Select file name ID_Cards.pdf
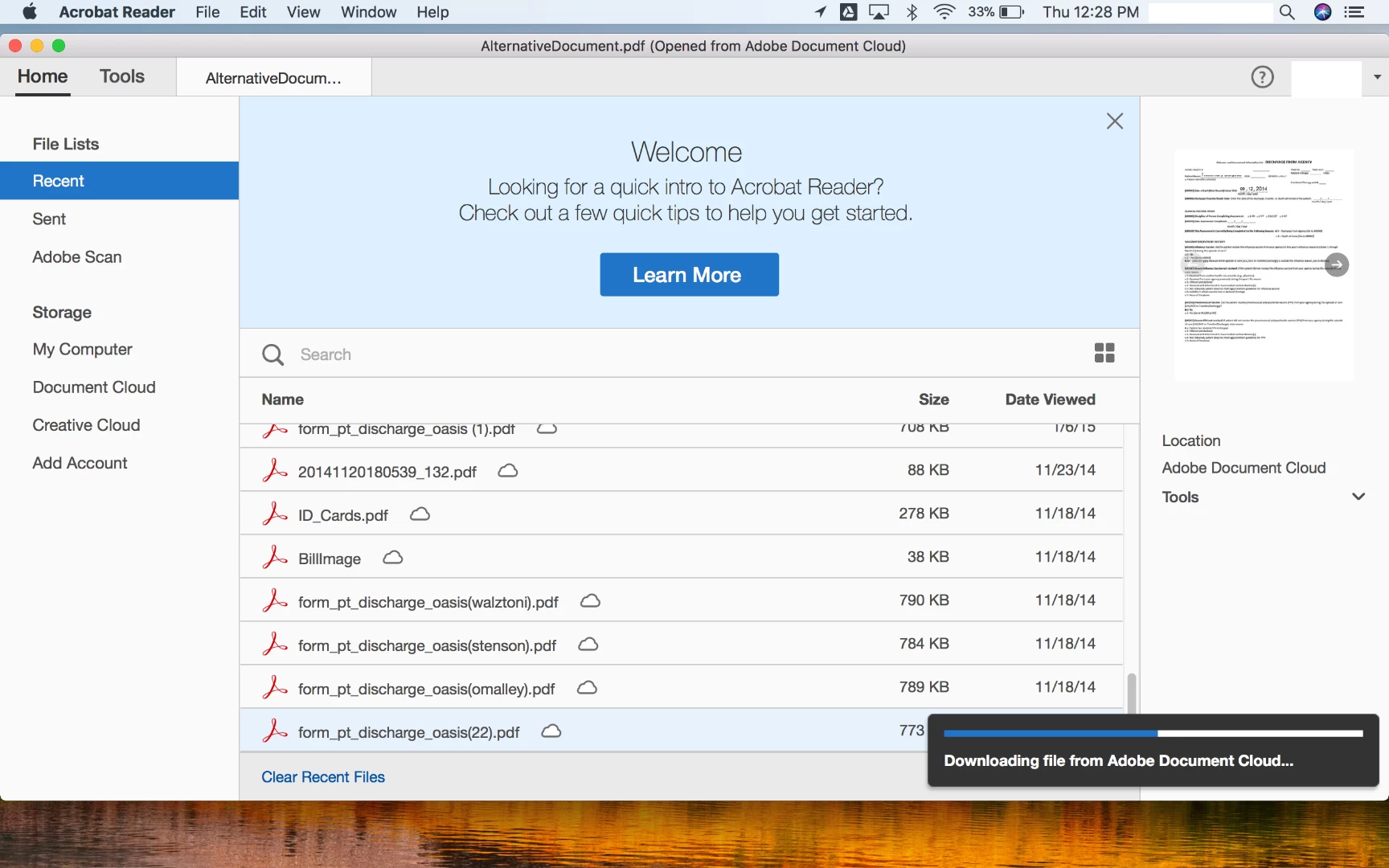This screenshot has height=868, width=1389. (x=343, y=515)
